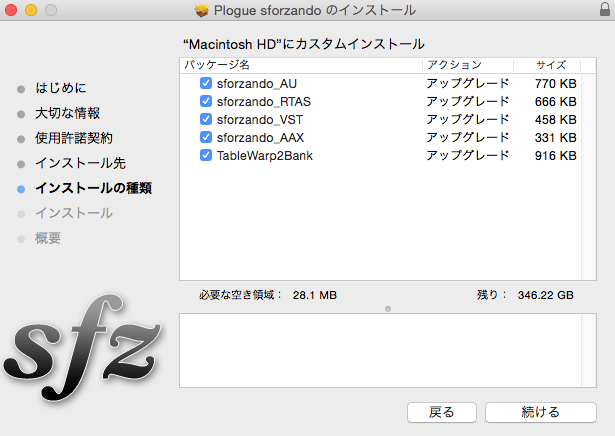Screen dimensions: 615x436
Task: Click the 458 KB size value
Action: pos(555,120)
